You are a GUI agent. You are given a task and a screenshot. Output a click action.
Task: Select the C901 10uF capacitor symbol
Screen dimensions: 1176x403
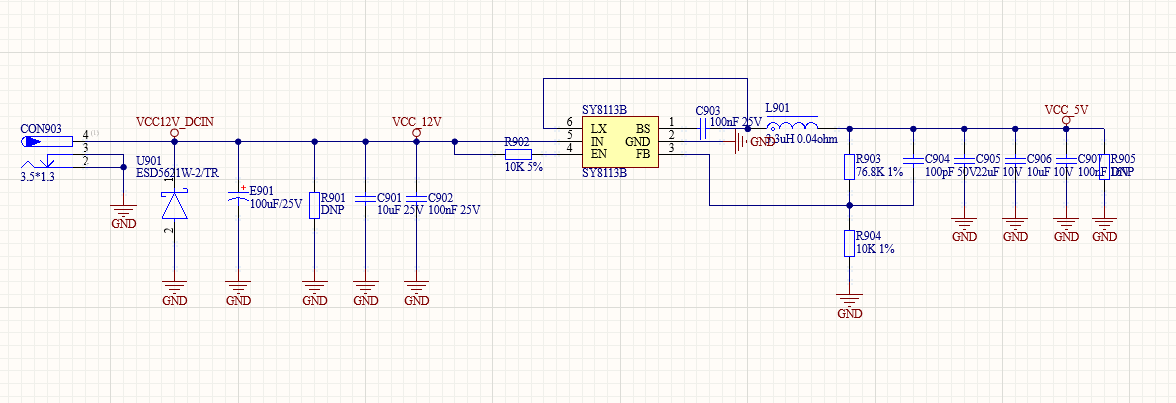[366, 197]
